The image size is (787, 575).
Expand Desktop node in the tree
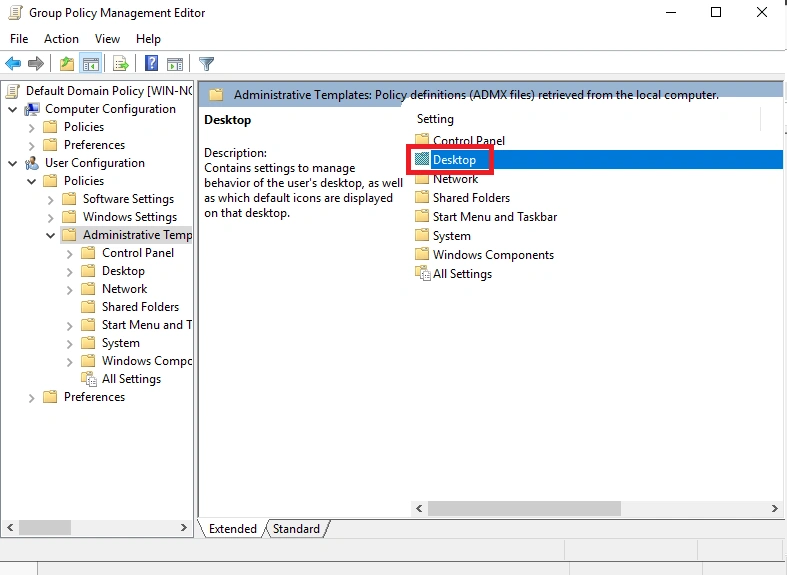70,272
